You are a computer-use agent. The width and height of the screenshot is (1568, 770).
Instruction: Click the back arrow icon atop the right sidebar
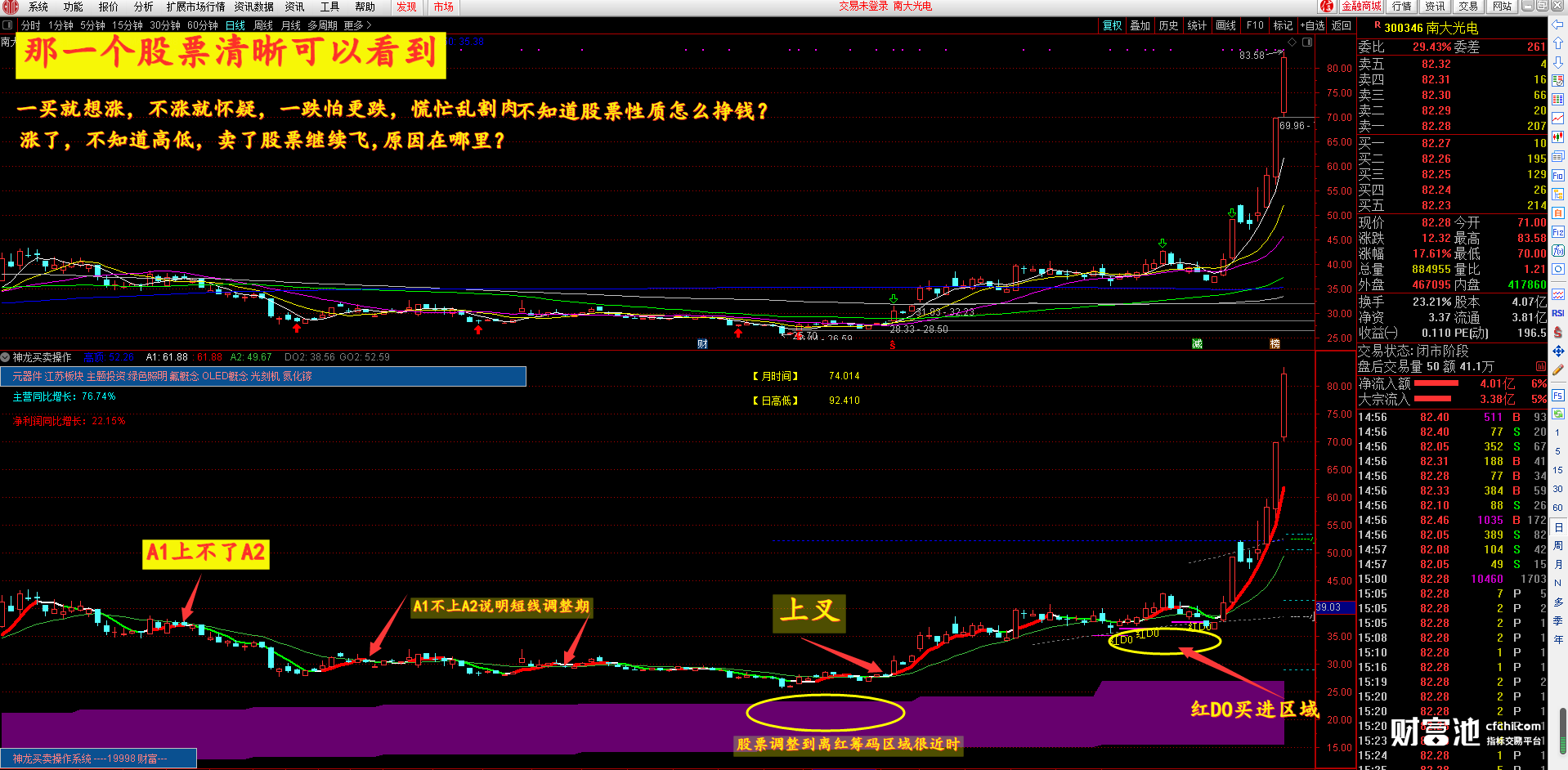pyautogui.click(x=1558, y=25)
